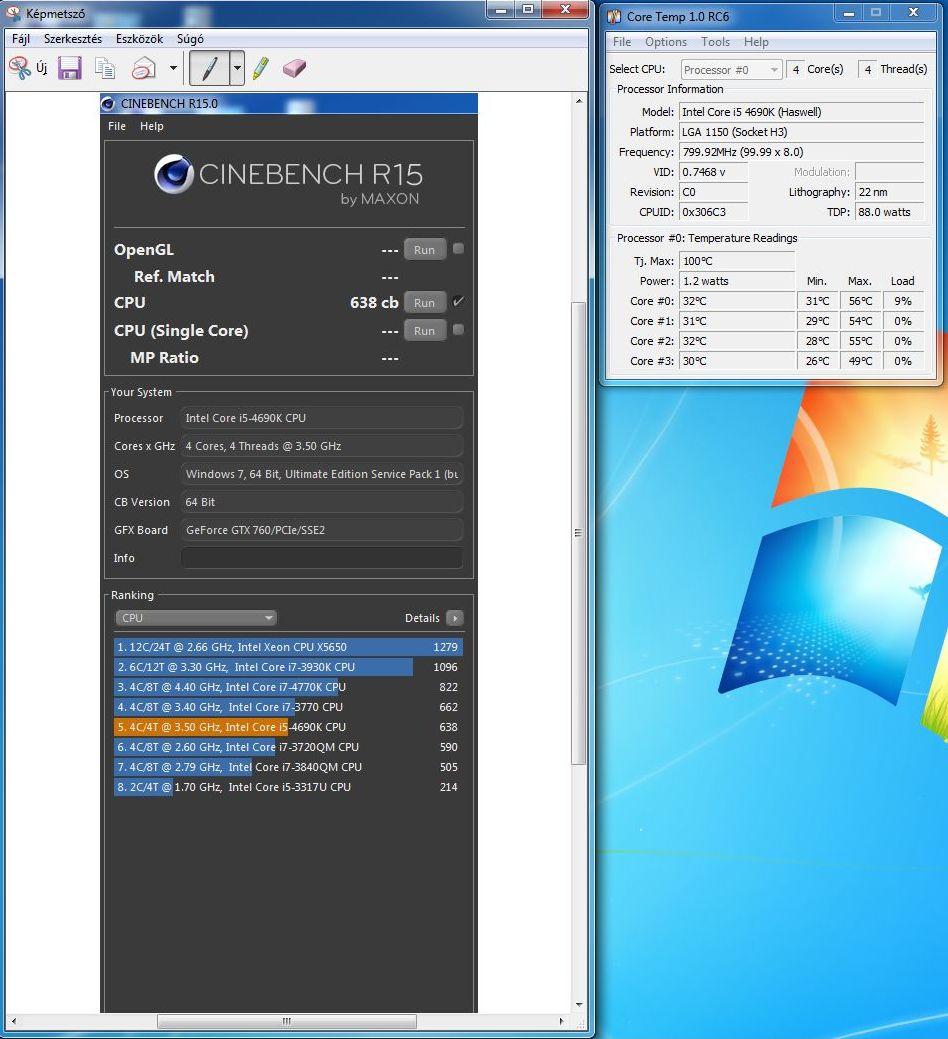Image resolution: width=948 pixels, height=1039 pixels.
Task: Save the snip with the floppy icon
Action: (x=70, y=68)
